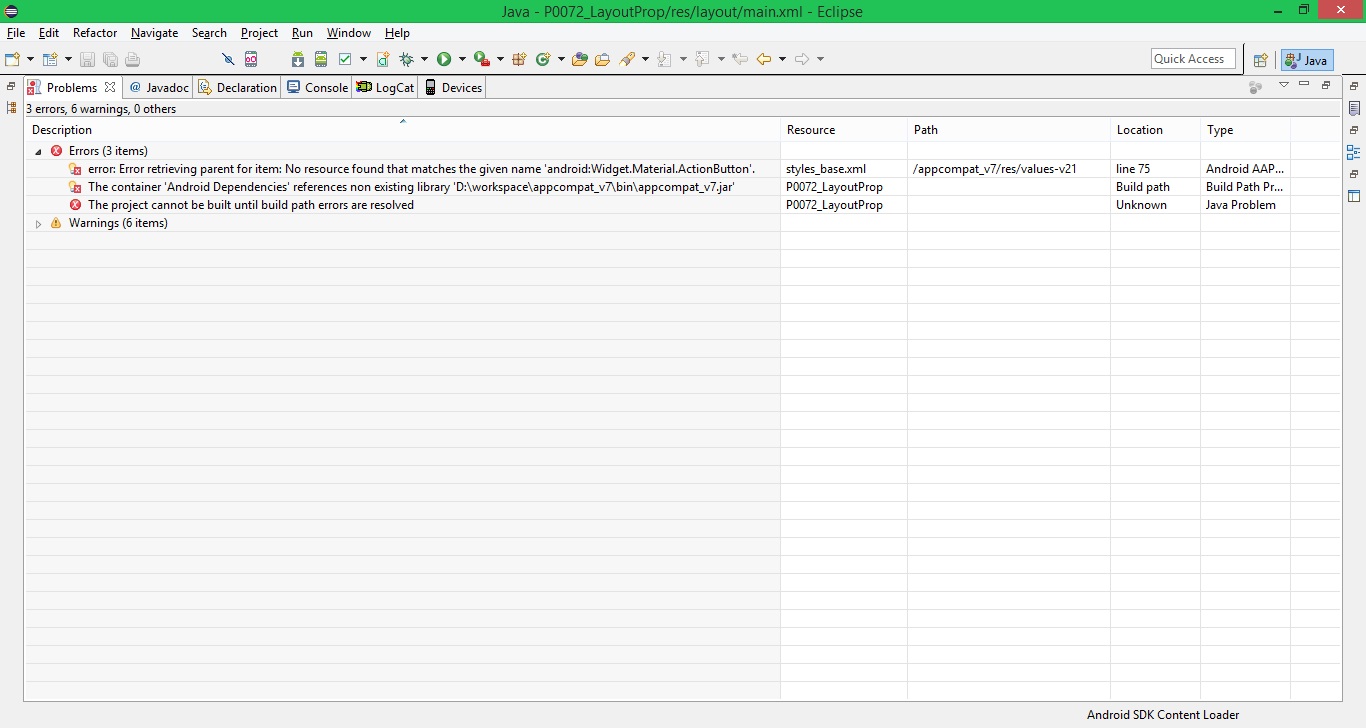Click the Android lint check icon
Screen dimensions: 1366x728
(x=345, y=59)
